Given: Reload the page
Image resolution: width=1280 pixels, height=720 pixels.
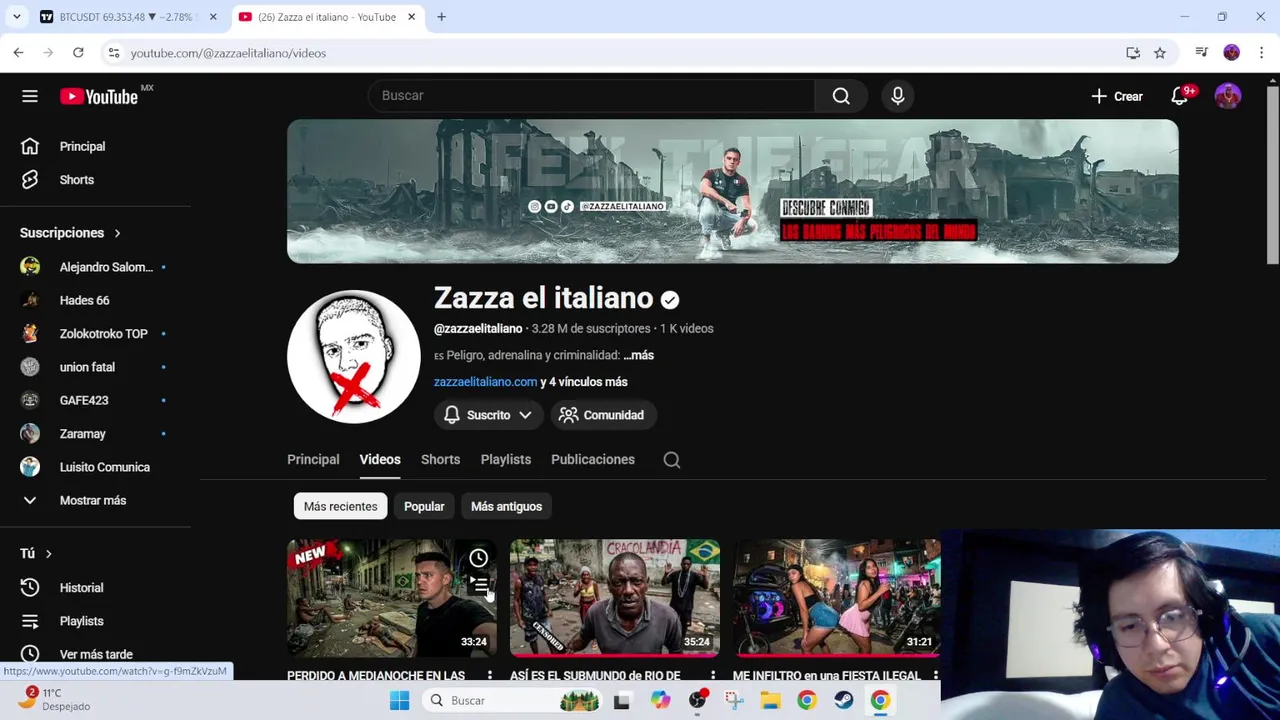Looking at the screenshot, I should click(78, 53).
